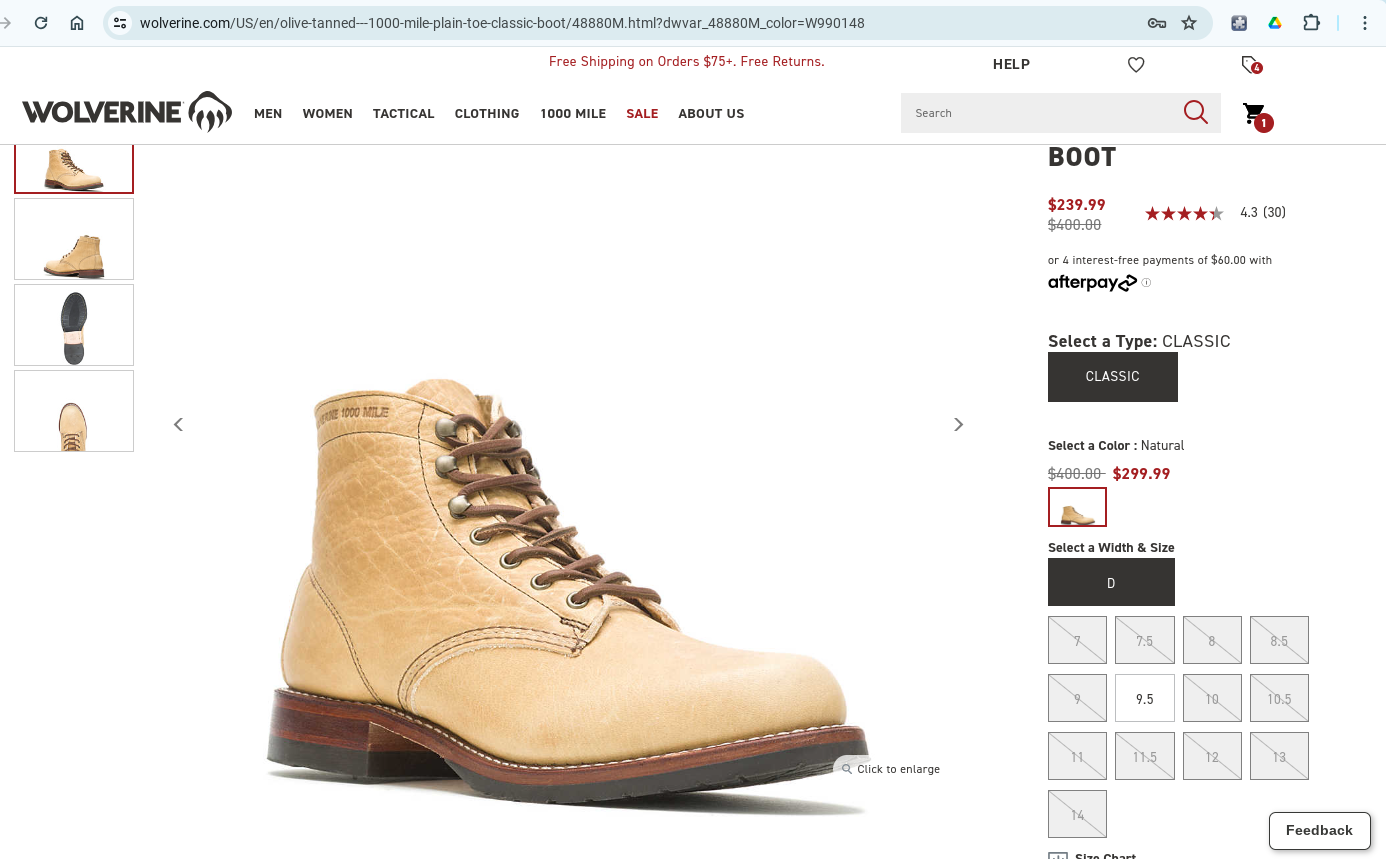Open the shopping cart icon
The image size is (1386, 859).
click(x=1256, y=115)
